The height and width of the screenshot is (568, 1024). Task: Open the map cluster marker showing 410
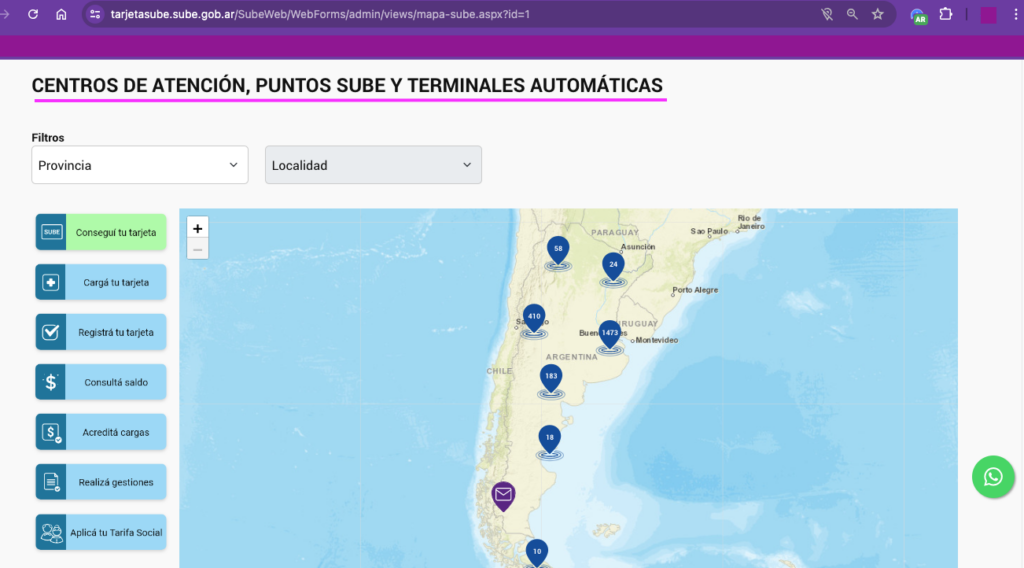click(534, 319)
